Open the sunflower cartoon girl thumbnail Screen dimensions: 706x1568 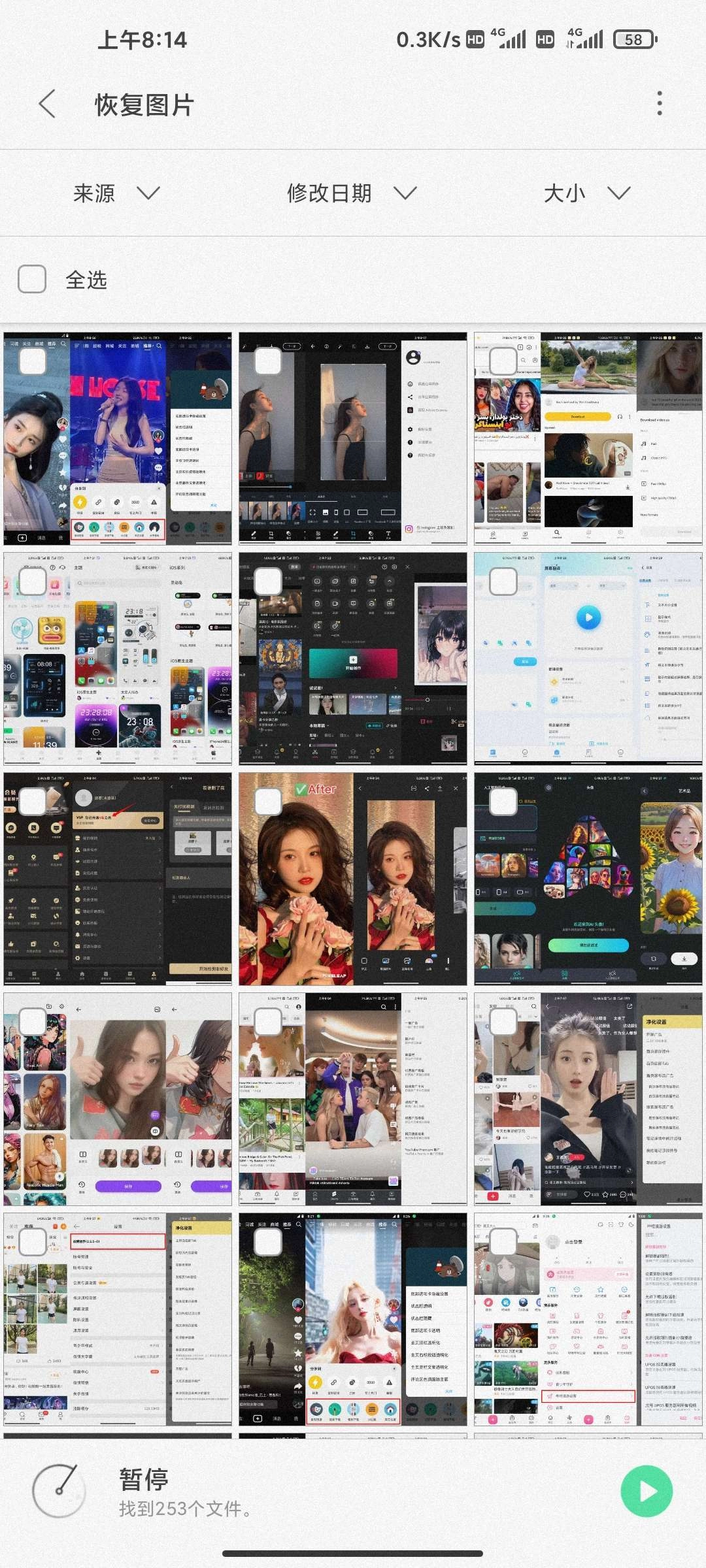(588, 879)
